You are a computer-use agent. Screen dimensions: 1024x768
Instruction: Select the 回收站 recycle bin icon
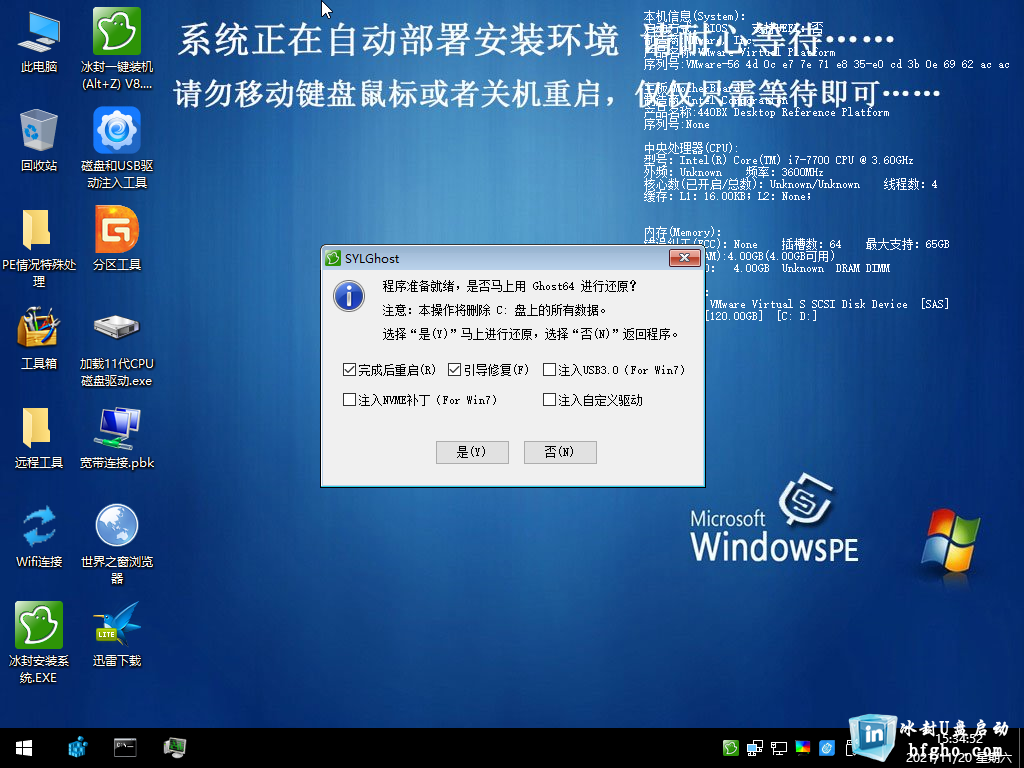[x=39, y=140]
